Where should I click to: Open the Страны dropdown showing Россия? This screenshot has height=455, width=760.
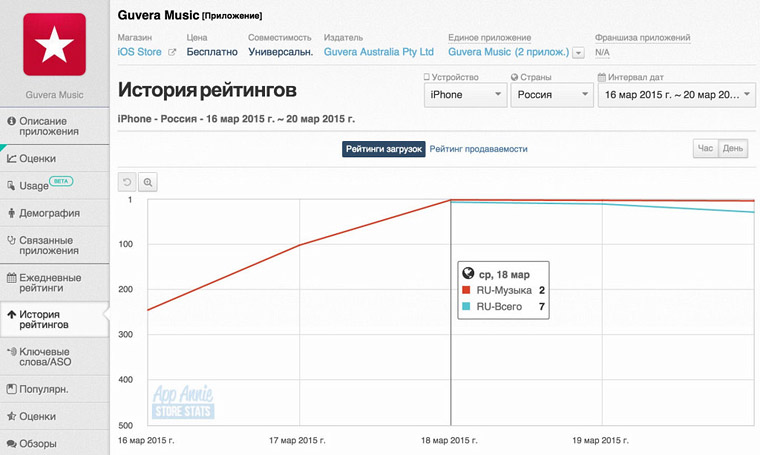point(549,95)
